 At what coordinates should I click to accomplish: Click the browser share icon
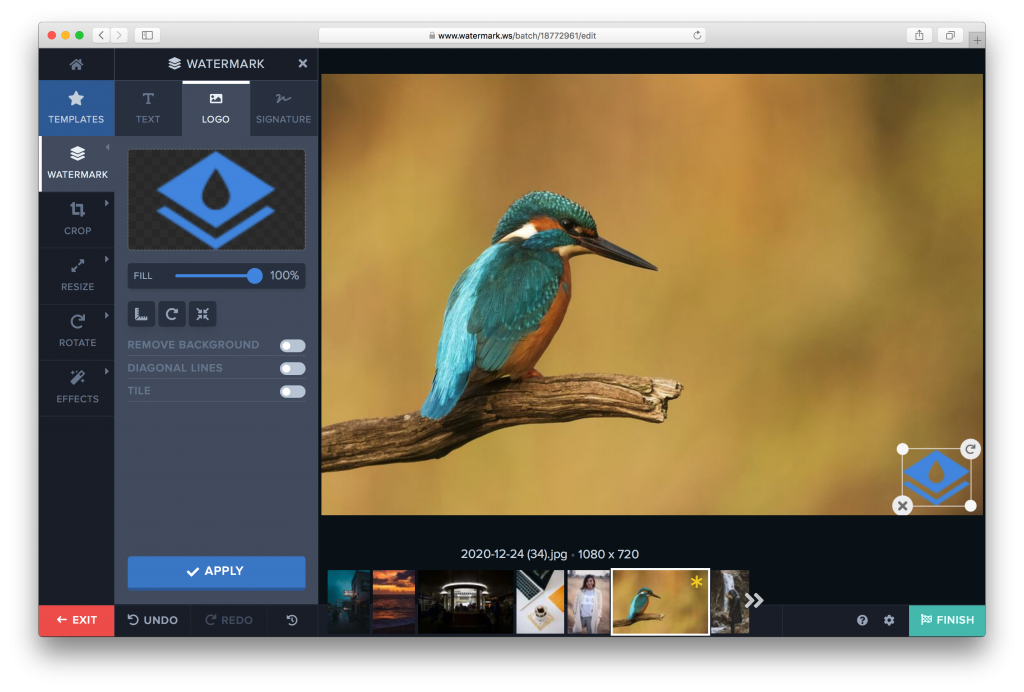tap(919, 35)
